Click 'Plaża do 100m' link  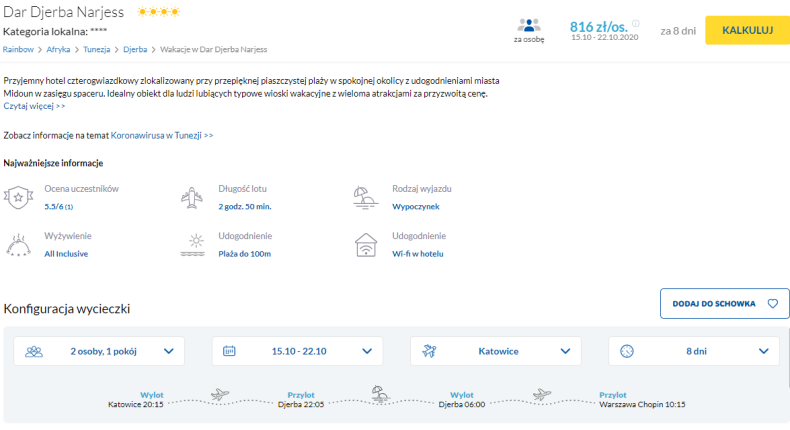(x=244, y=254)
